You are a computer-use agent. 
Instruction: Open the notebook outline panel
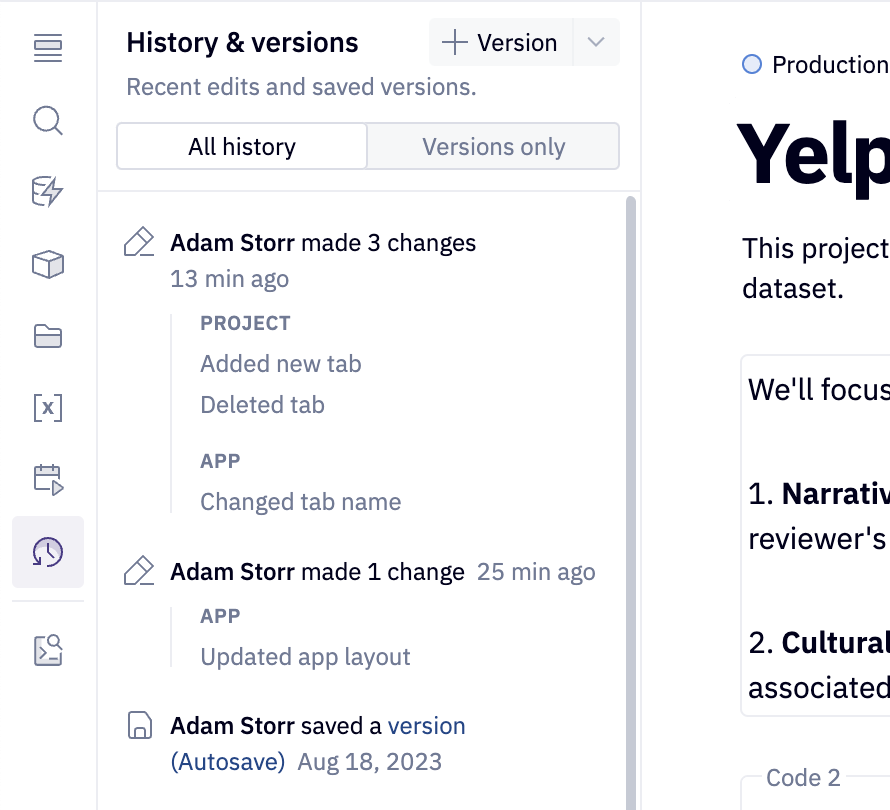click(47, 48)
